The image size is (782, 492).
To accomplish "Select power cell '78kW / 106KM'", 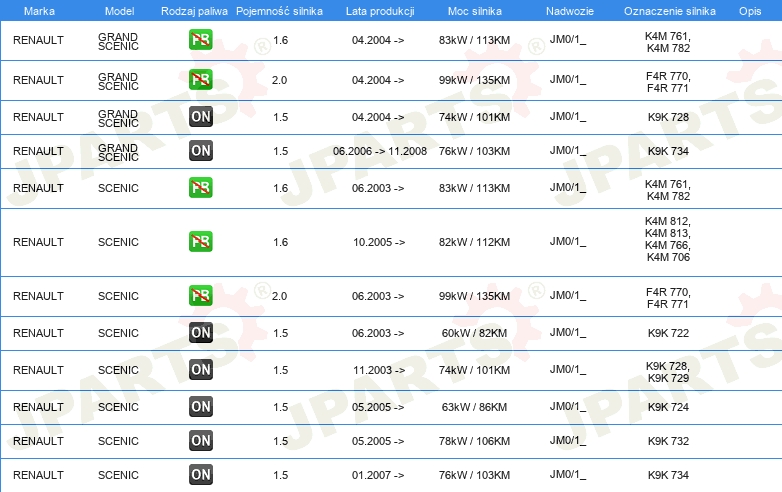I will click(x=474, y=441).
